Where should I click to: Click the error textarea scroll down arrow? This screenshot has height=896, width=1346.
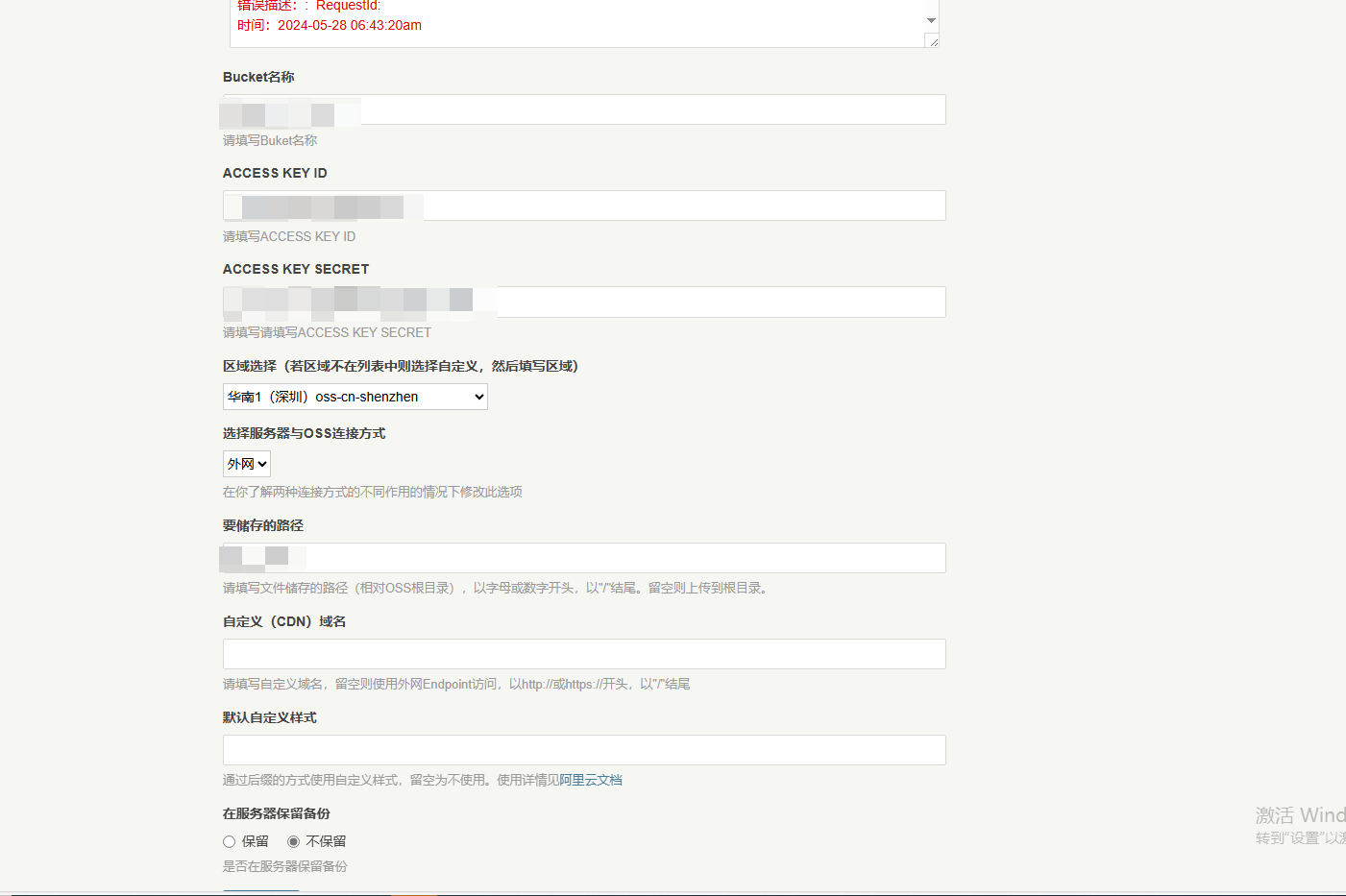tap(931, 20)
